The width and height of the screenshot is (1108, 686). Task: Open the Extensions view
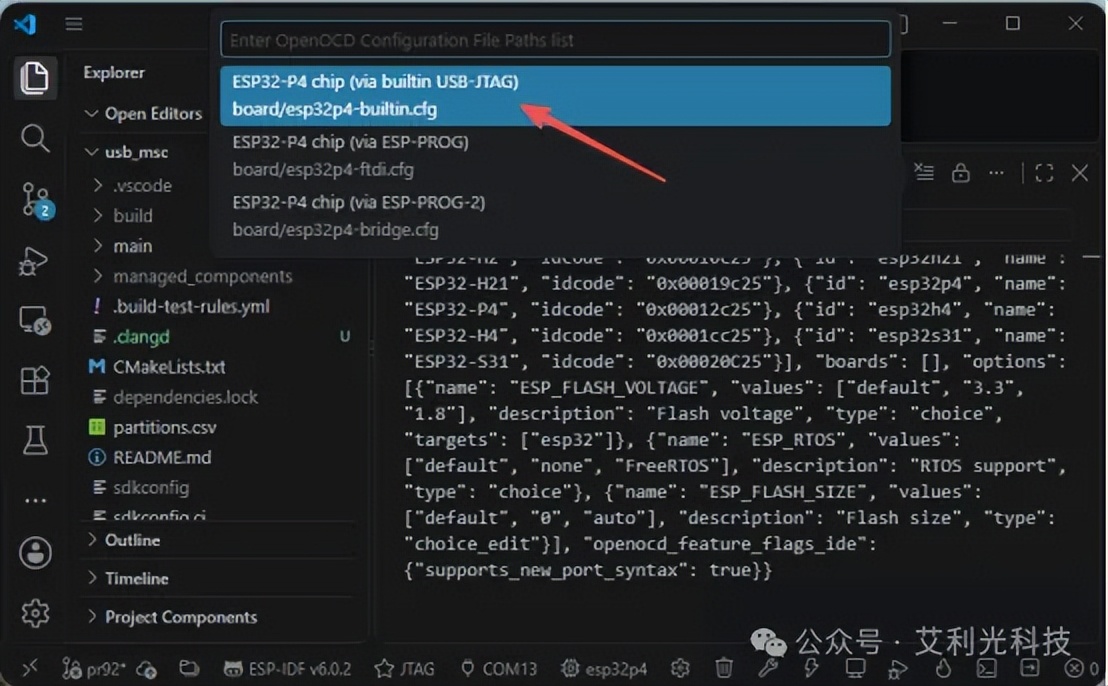click(34, 381)
